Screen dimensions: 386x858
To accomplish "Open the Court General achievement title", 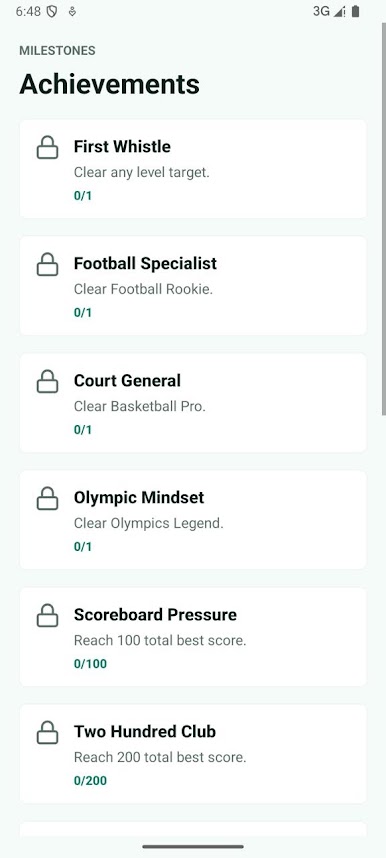I will coord(127,380).
